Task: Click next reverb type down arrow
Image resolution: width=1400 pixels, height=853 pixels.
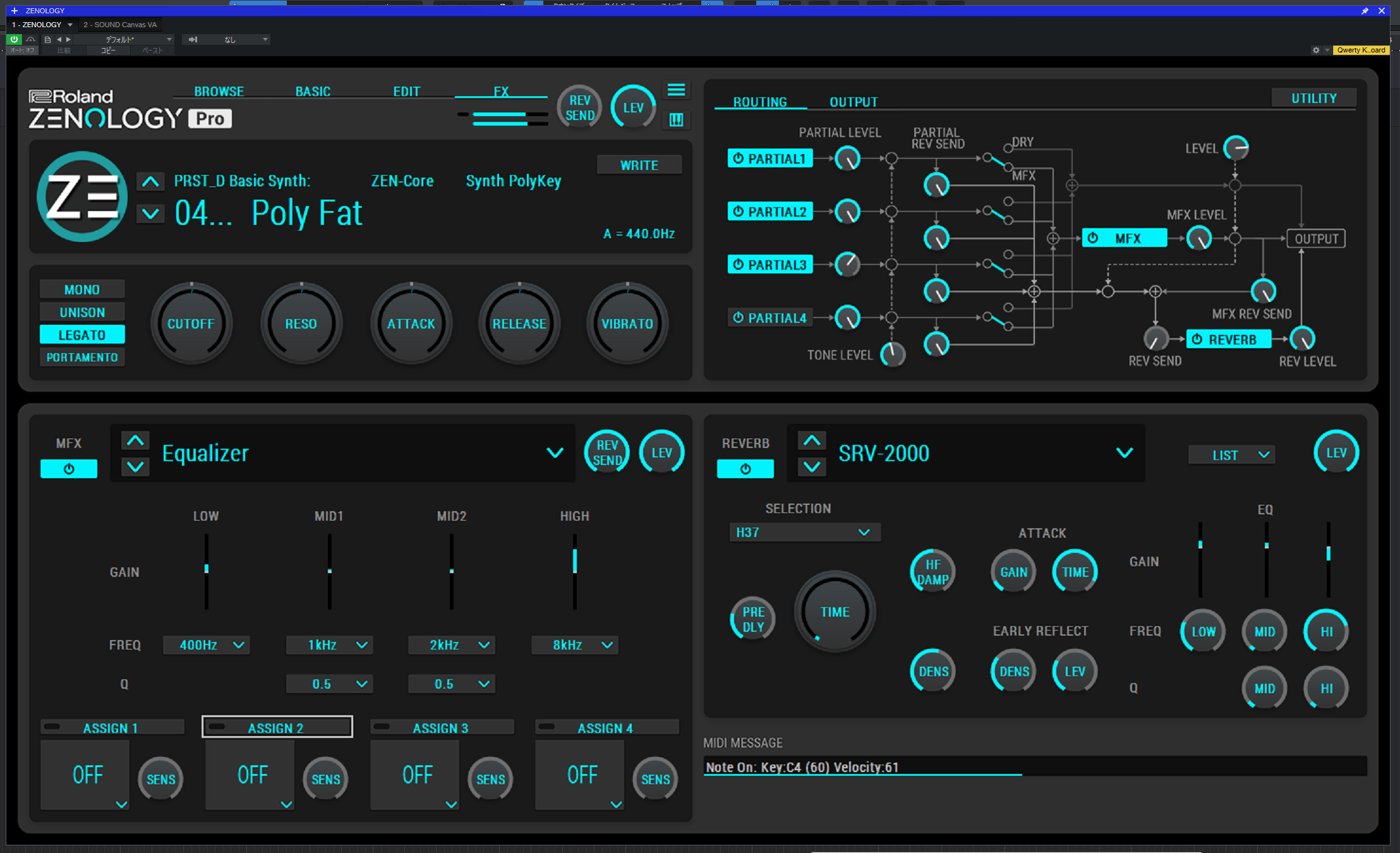Action: point(812,467)
